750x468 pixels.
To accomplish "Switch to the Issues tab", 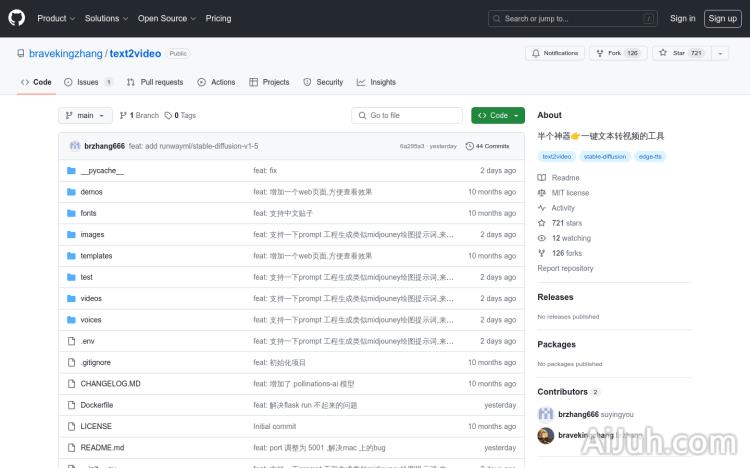I will pos(88,82).
